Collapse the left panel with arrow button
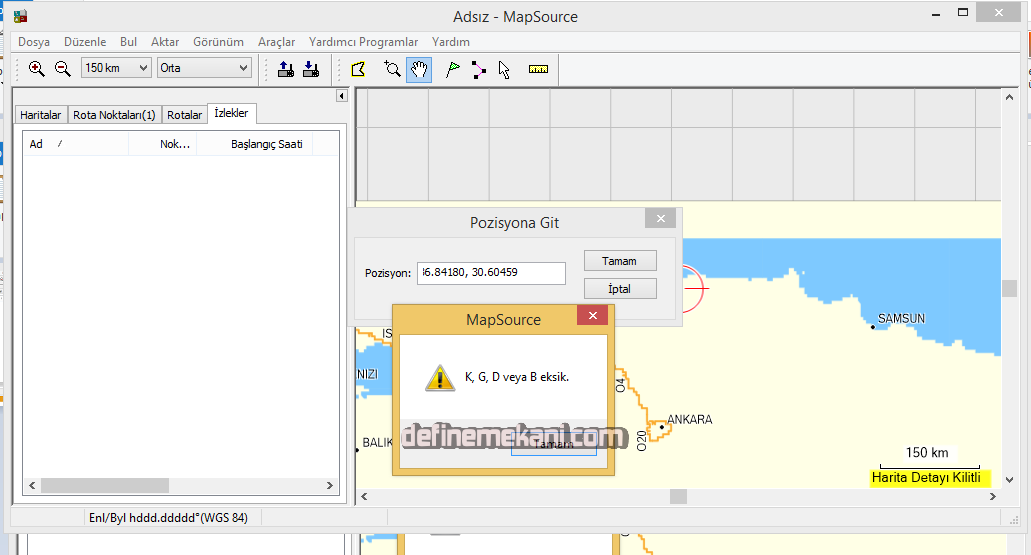Image resolution: width=1031 pixels, height=555 pixels. (341, 96)
